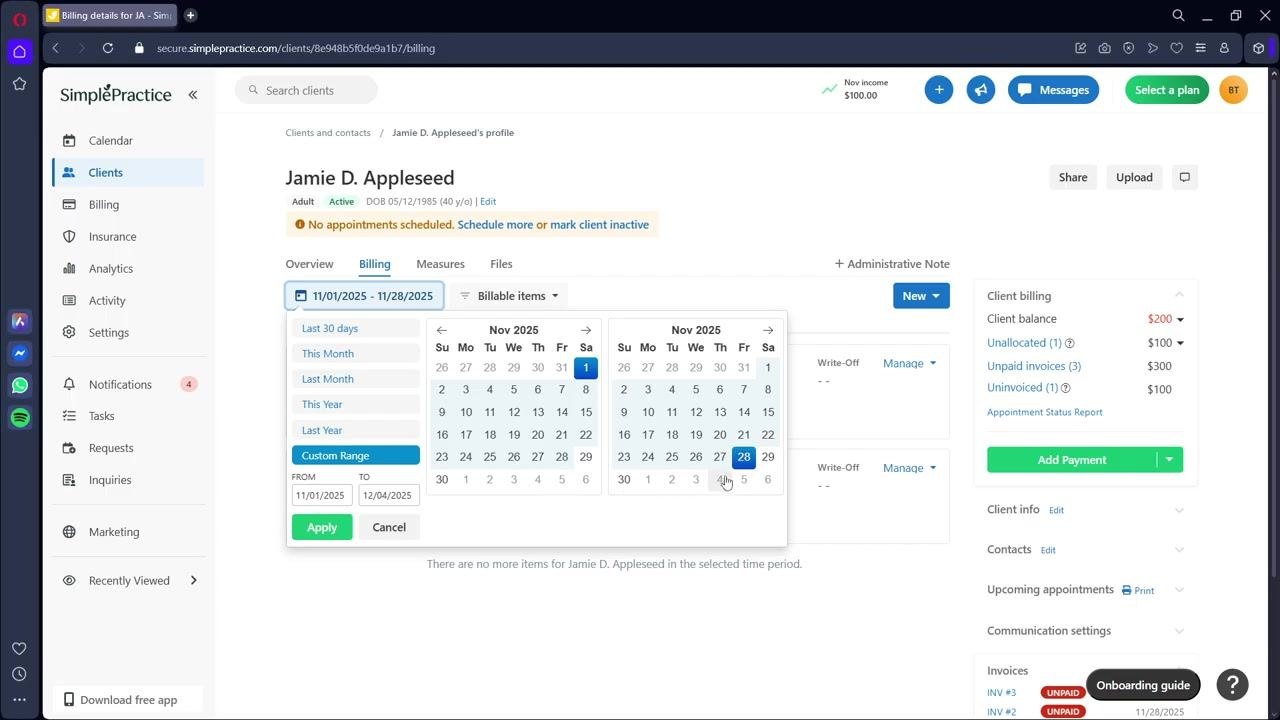Expand the Communication settings section

1179,631
